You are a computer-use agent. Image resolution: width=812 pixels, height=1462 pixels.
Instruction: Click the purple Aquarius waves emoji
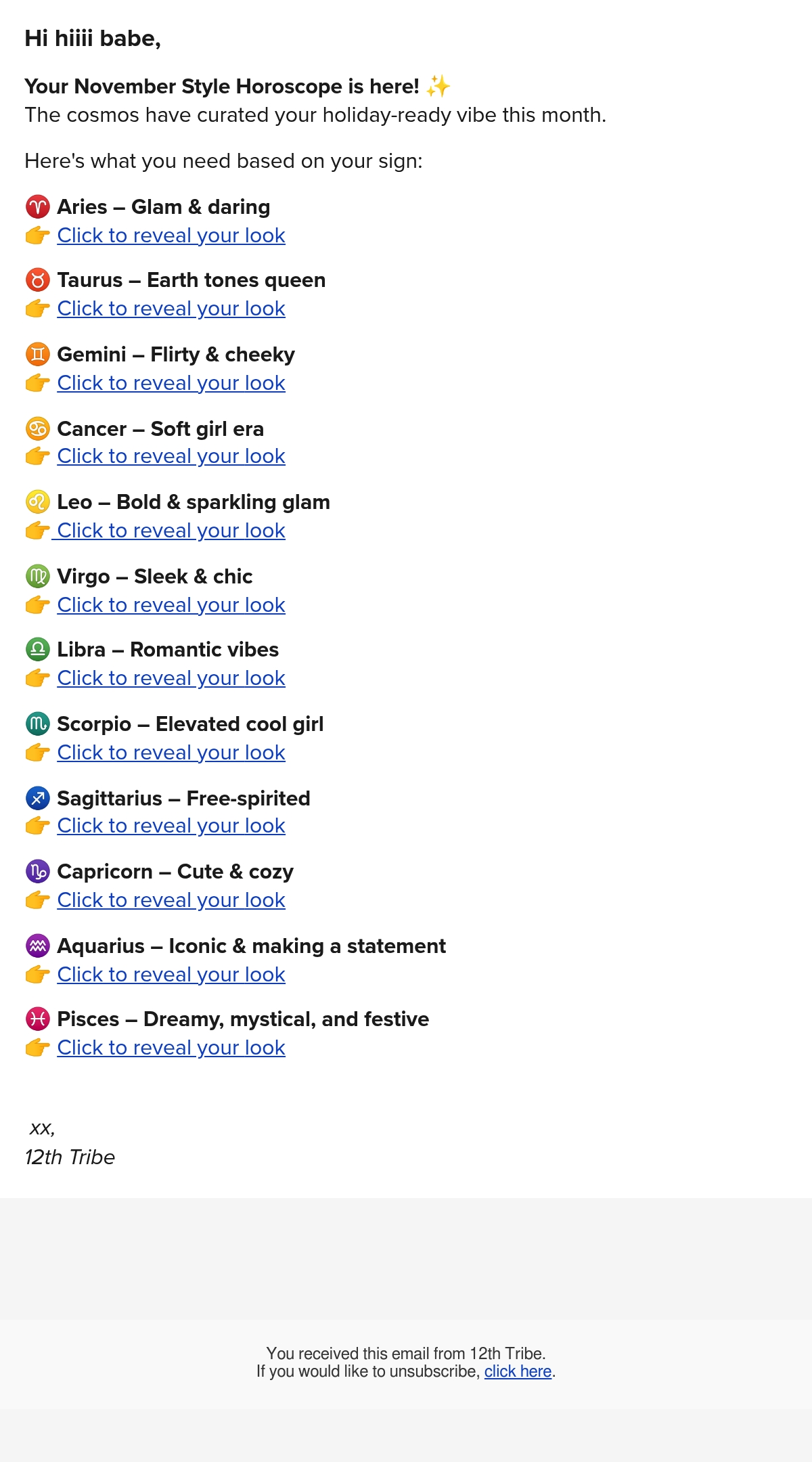click(x=38, y=946)
